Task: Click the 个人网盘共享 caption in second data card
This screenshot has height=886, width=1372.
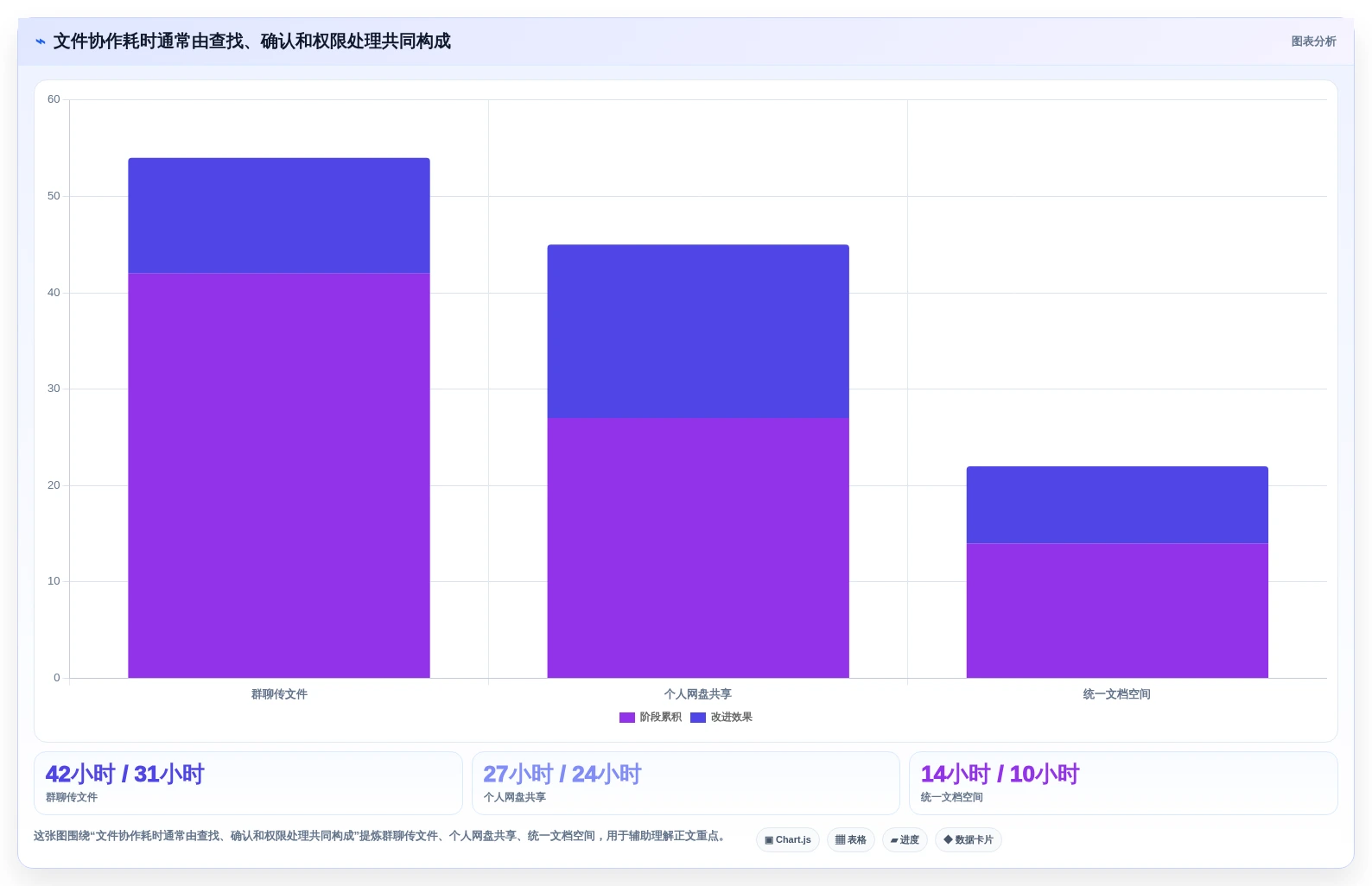Action: (515, 798)
